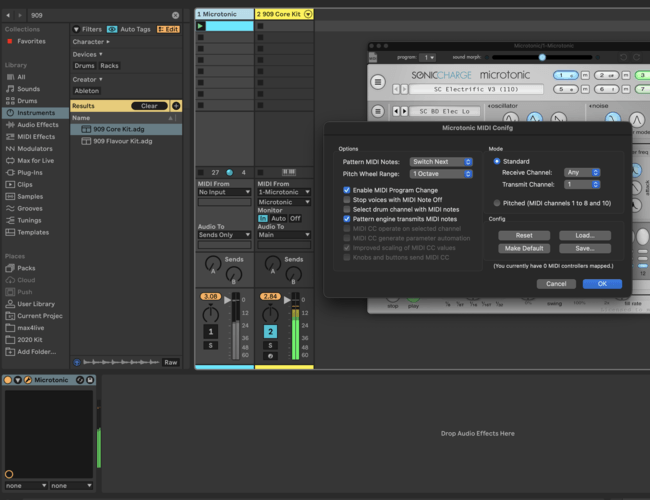Open the Tunings category
The image size is (650, 500).
tap(29, 220)
